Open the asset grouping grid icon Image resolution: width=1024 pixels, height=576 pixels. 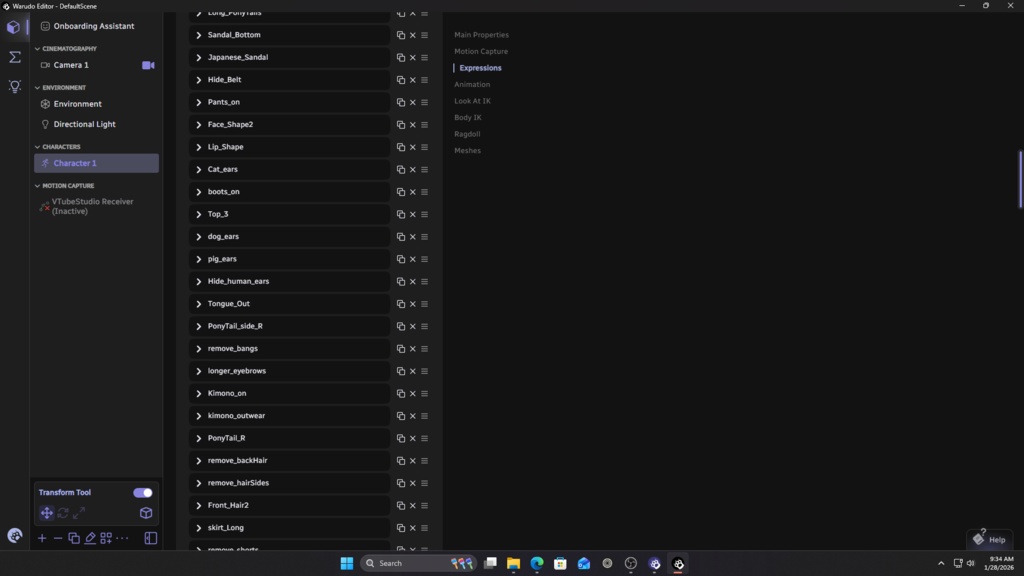pyautogui.click(x=106, y=538)
